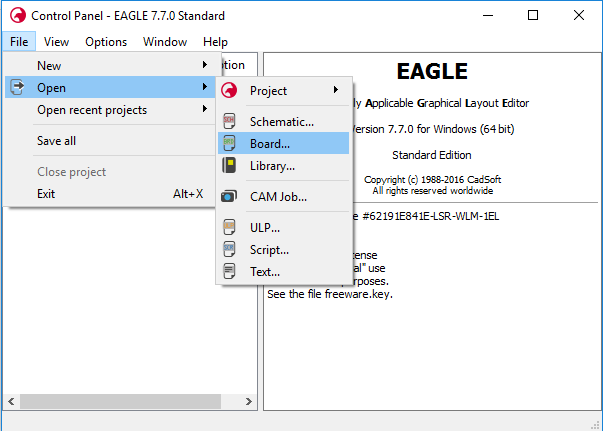Open the Window menu
The width and height of the screenshot is (603, 431).
[x=165, y=42]
